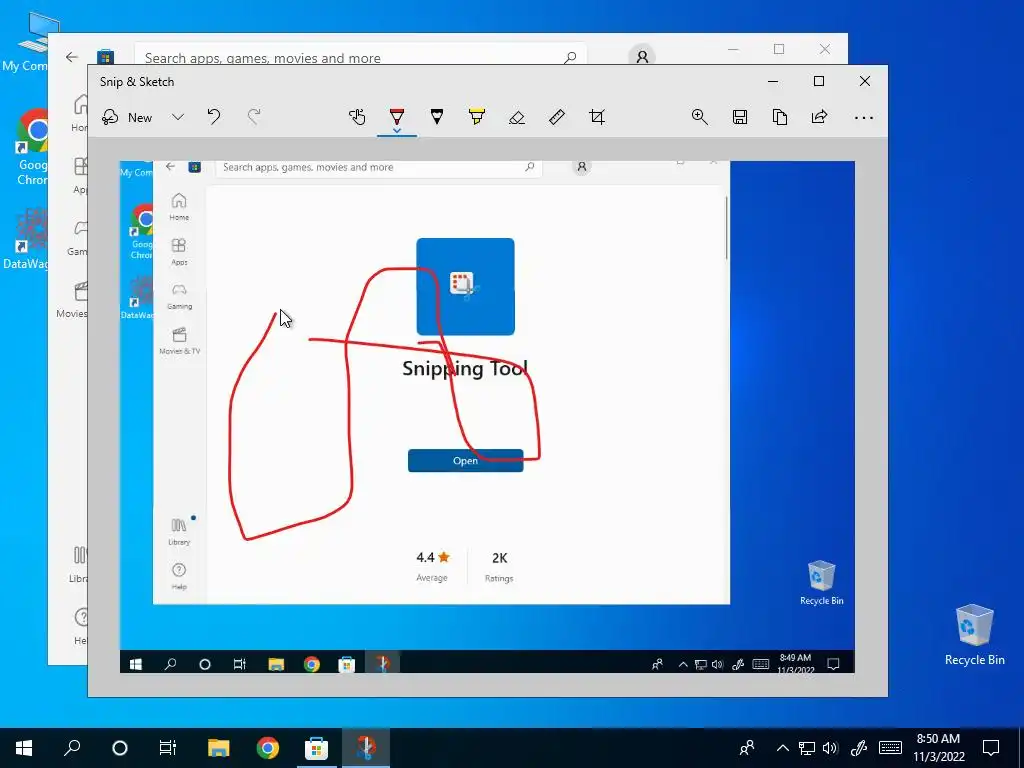Screen dimensions: 1024x768
Task: Save the snip with floppy icon
Action: 739,117
